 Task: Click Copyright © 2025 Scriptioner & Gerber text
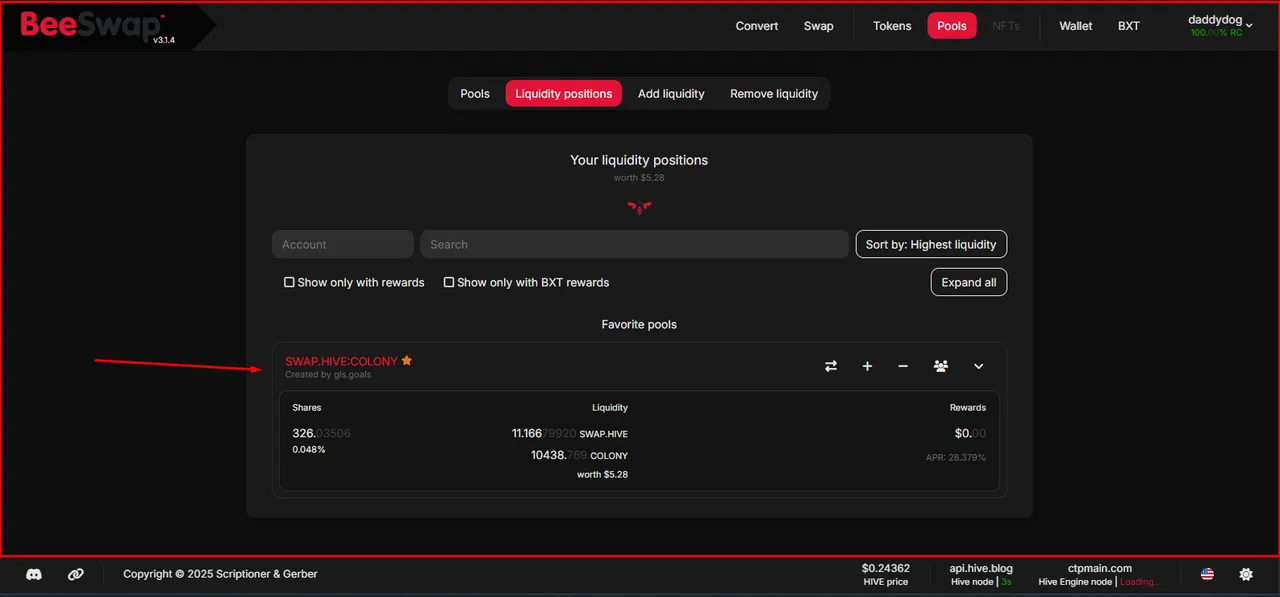pyautogui.click(x=220, y=574)
